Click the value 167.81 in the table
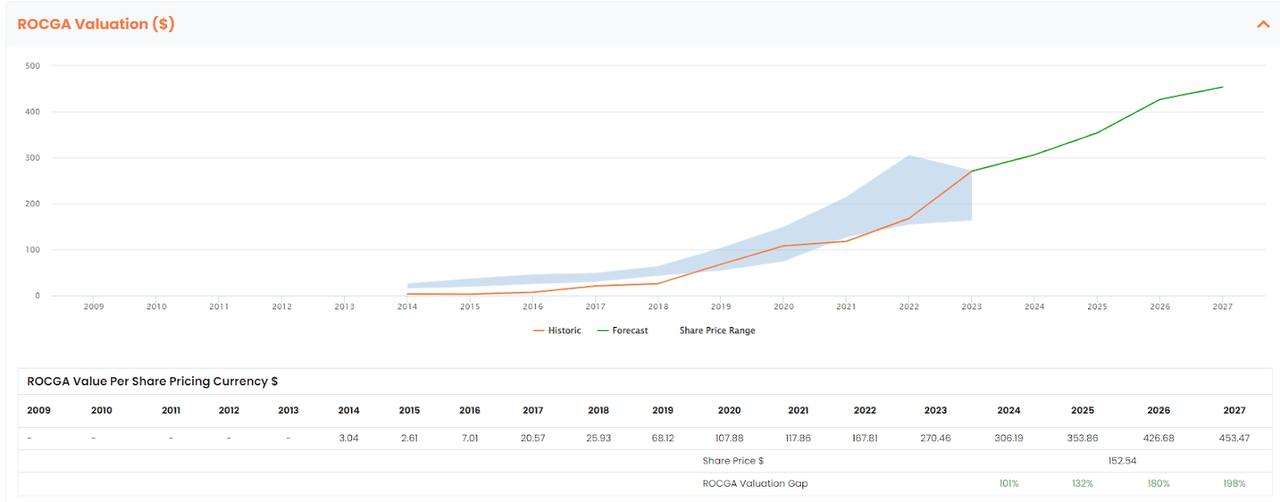 click(x=865, y=438)
